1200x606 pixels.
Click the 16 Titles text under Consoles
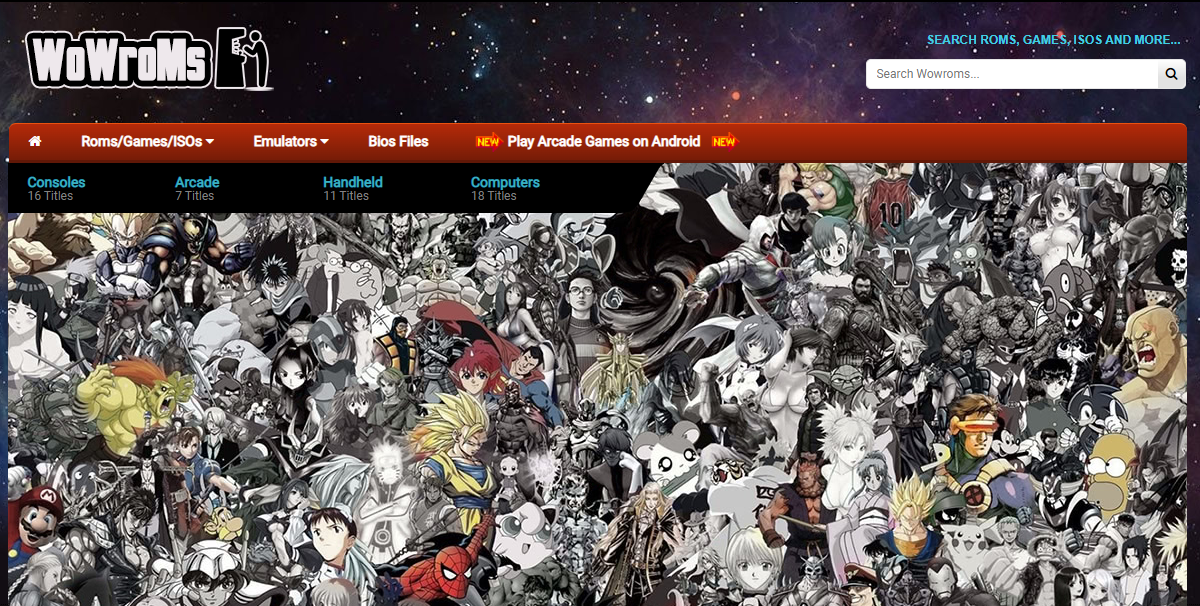click(50, 196)
